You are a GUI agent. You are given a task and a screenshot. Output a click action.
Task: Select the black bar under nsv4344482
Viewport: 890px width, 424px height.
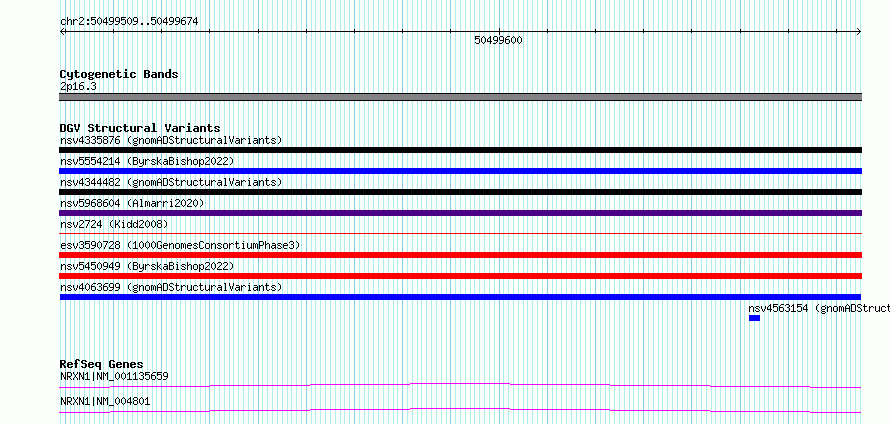(460, 192)
